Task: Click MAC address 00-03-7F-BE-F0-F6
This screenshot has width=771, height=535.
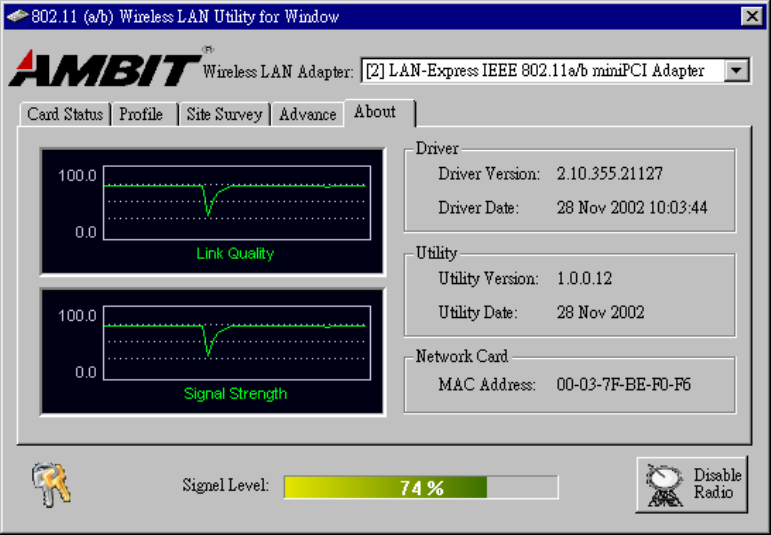Action: coord(623,384)
